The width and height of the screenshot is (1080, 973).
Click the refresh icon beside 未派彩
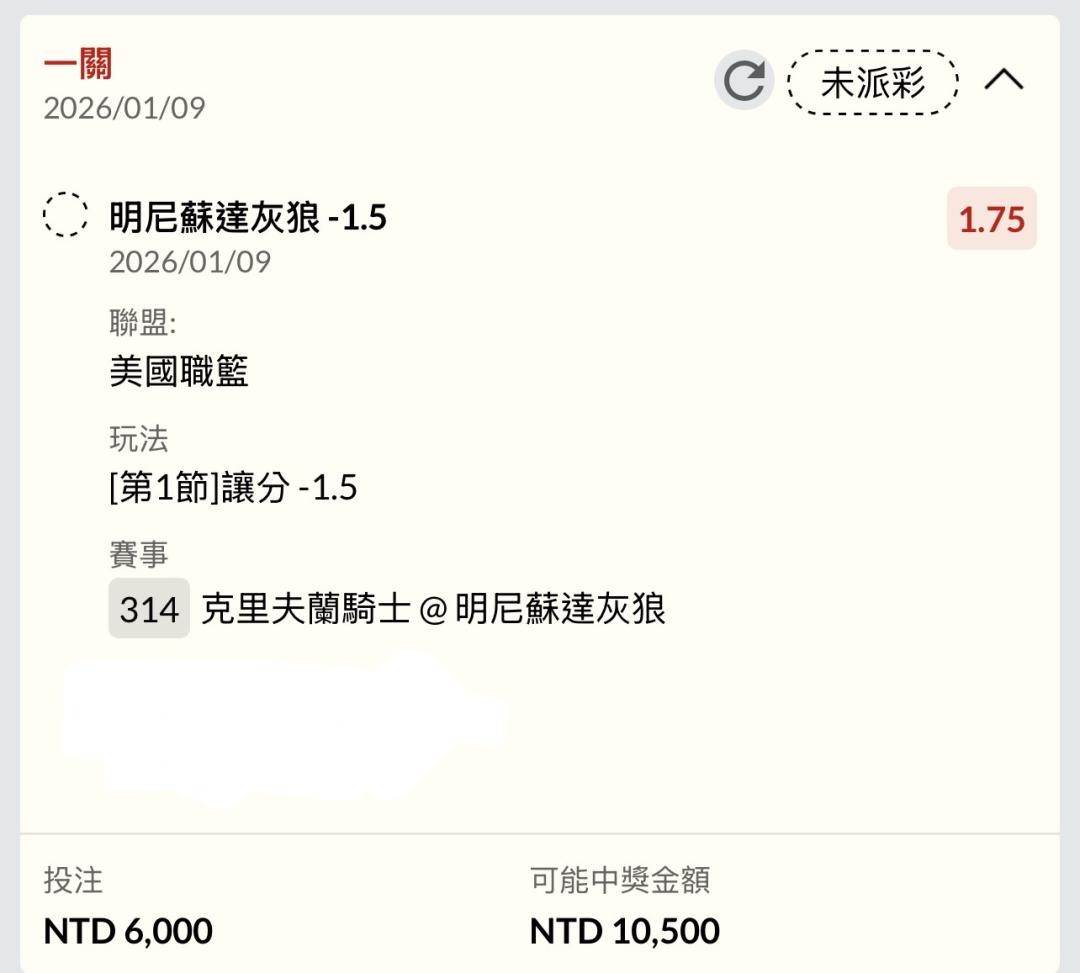(x=743, y=81)
